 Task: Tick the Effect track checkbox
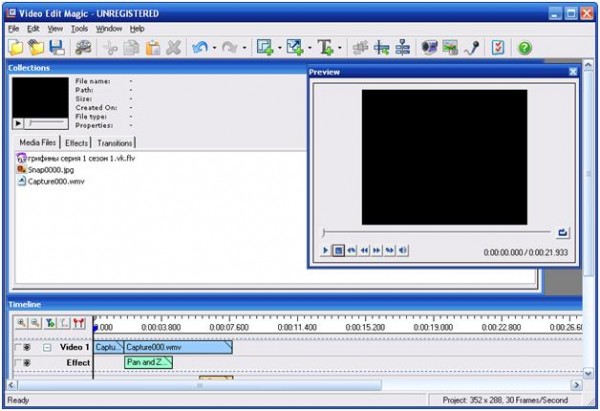tap(18, 362)
